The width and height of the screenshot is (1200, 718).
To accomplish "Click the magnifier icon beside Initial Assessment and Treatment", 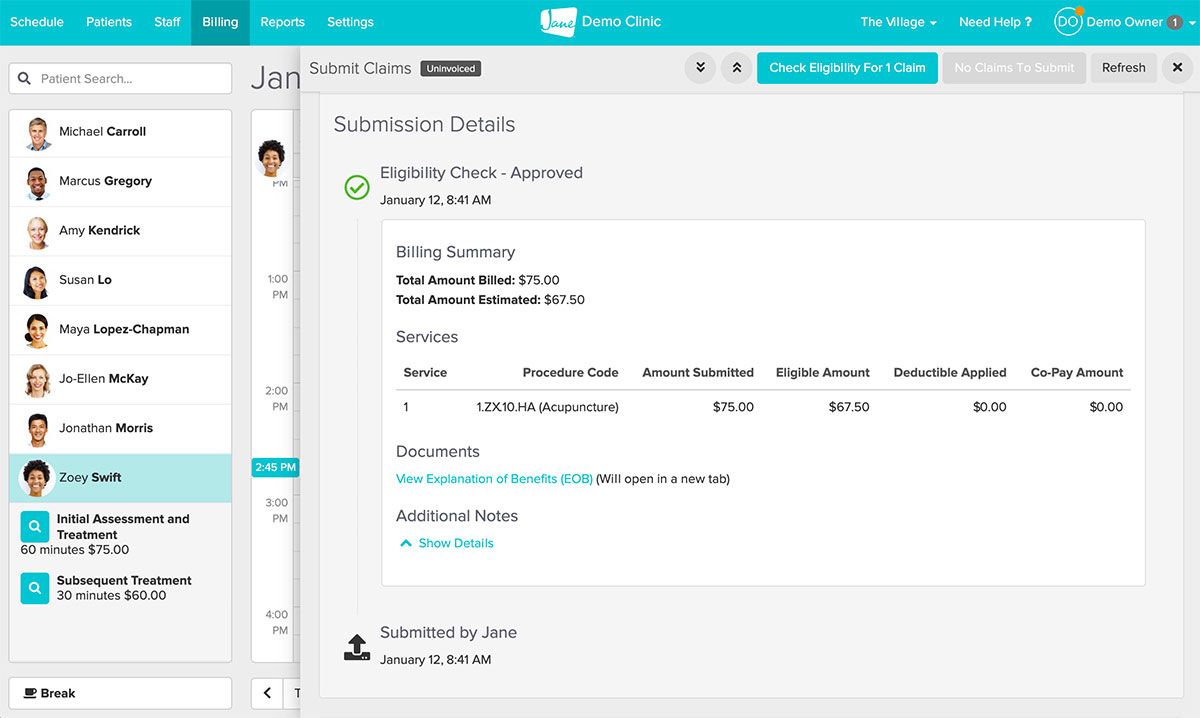I will (x=35, y=527).
